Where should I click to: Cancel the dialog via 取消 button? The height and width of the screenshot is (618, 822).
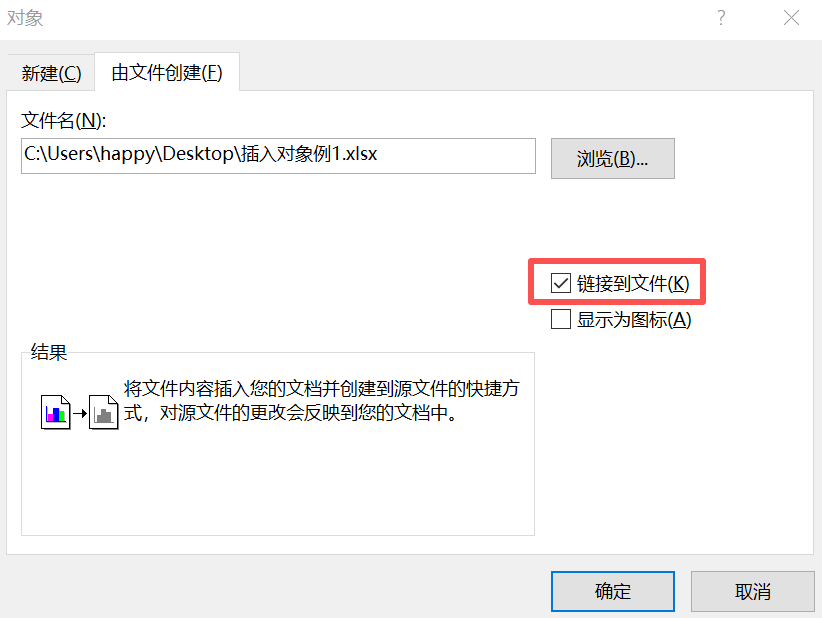pos(752,591)
